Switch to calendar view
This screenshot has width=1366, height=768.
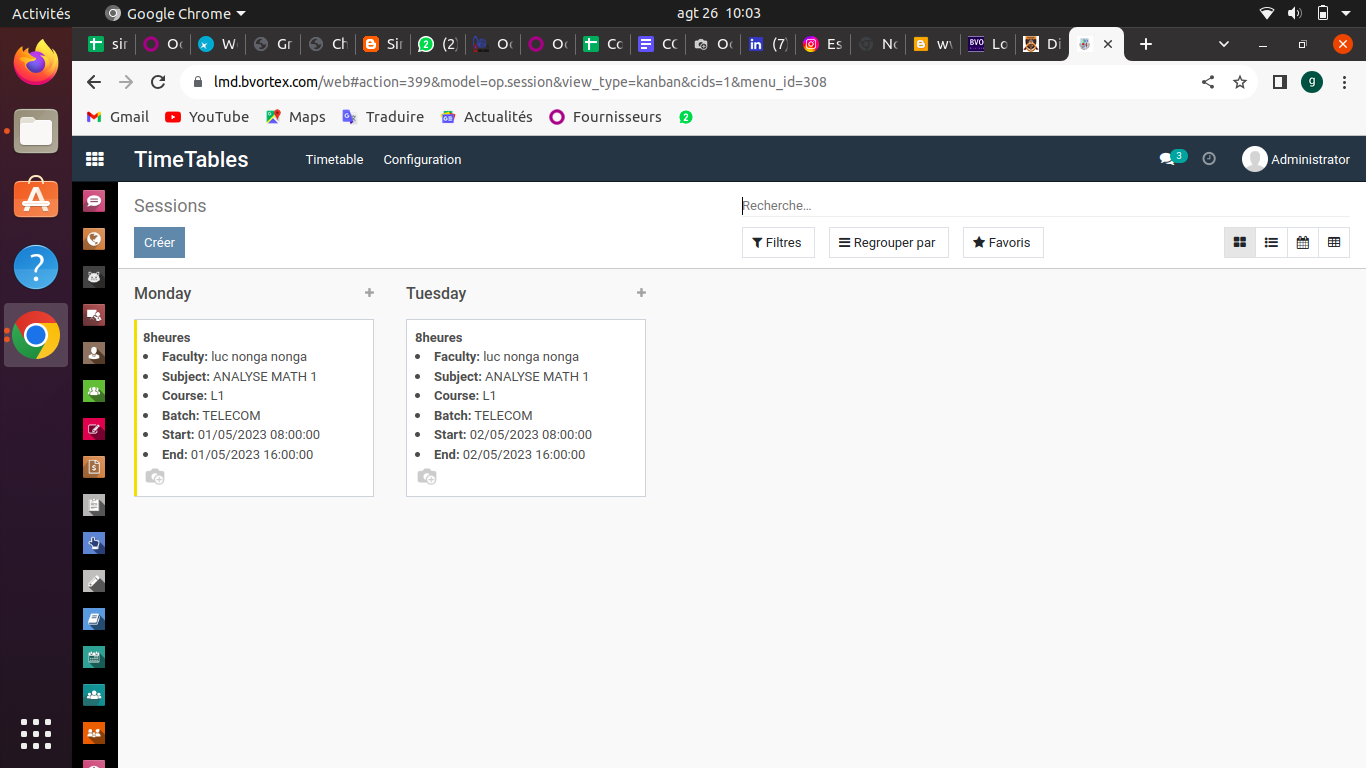coord(1302,242)
